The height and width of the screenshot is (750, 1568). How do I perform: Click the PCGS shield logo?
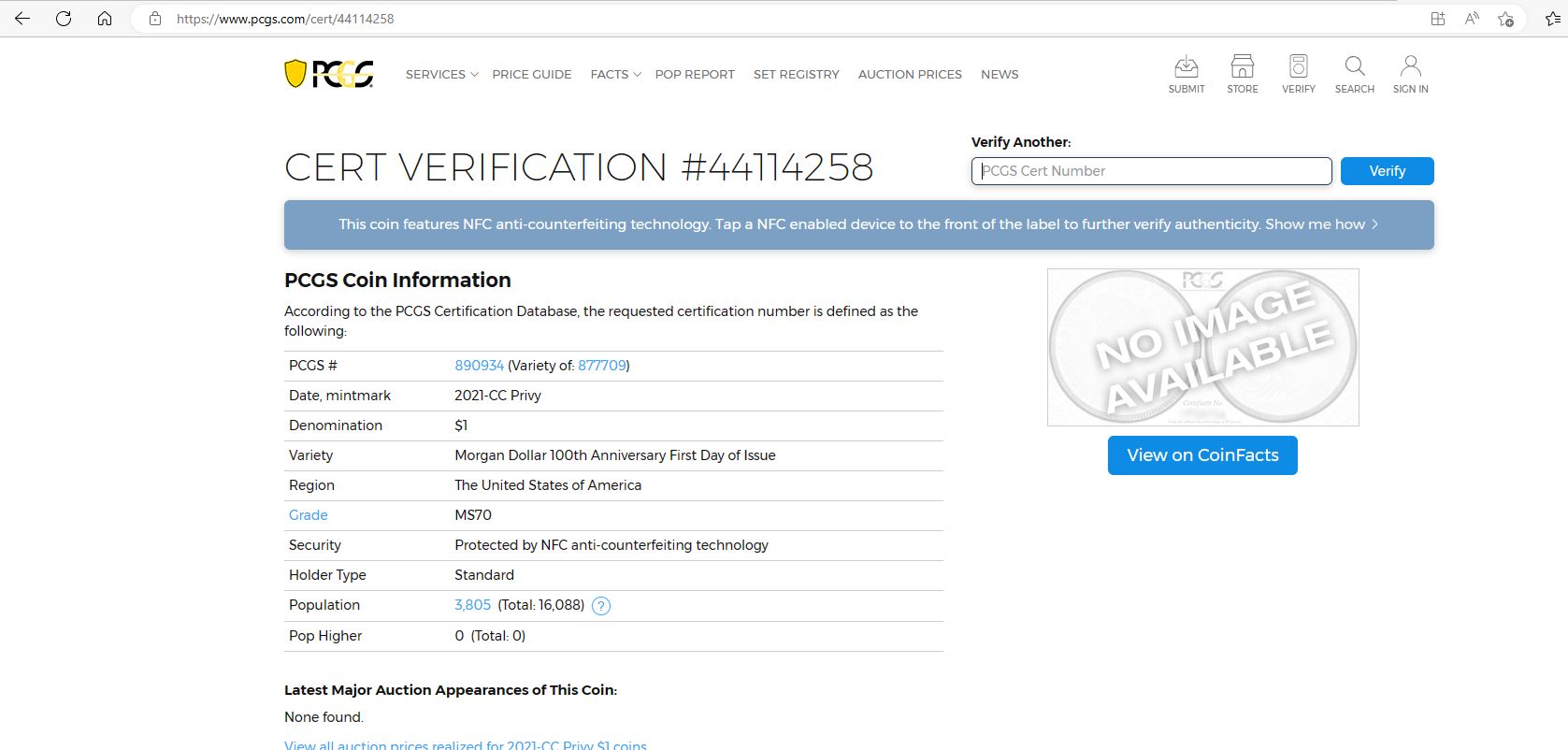tap(329, 74)
